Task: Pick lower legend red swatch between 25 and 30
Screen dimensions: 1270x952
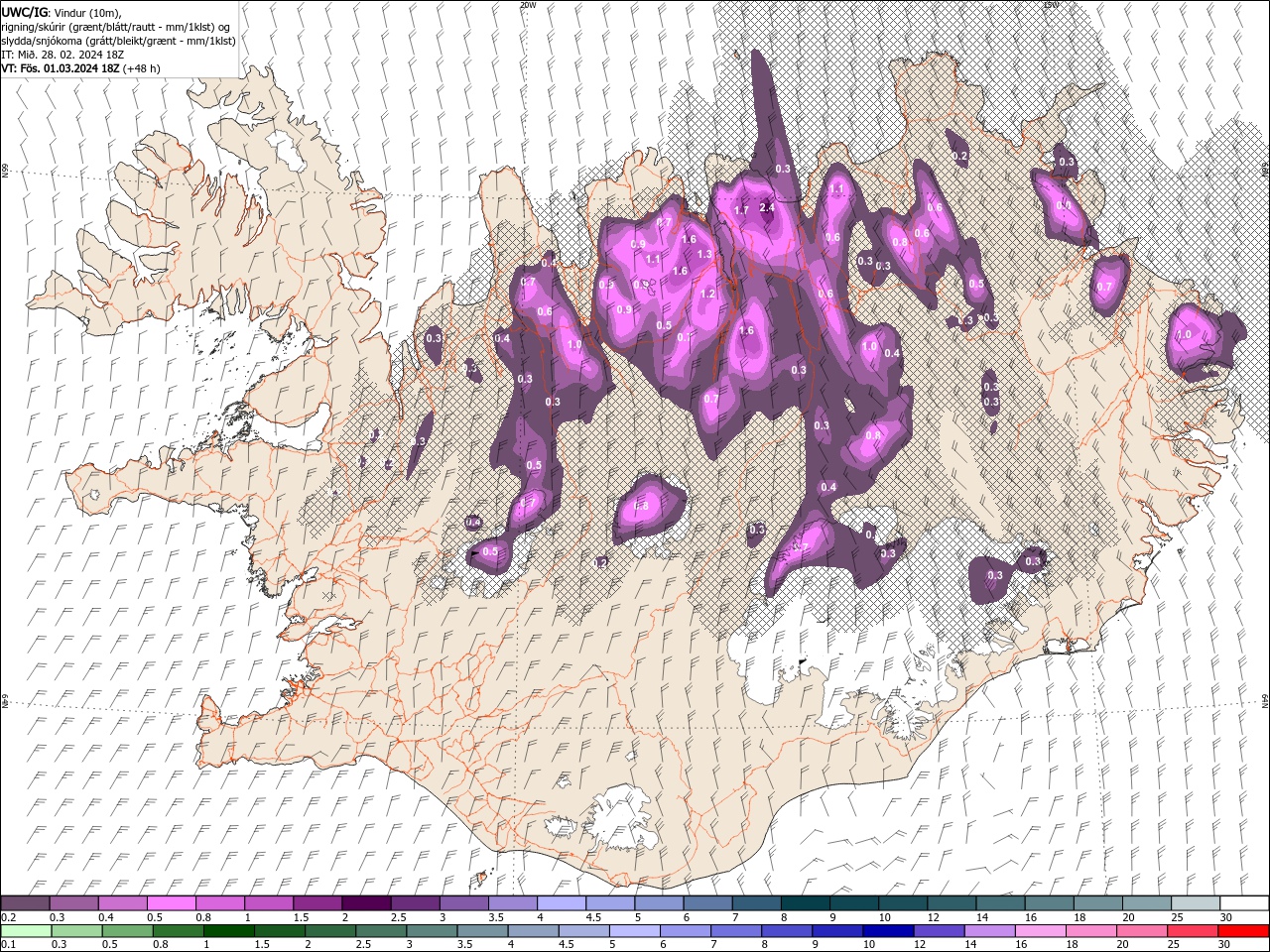Action: click(x=1192, y=931)
